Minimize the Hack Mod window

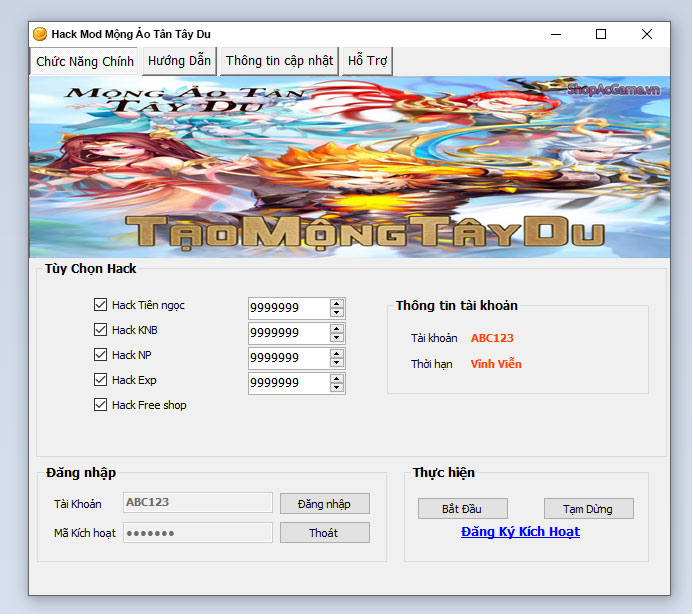tap(556, 34)
